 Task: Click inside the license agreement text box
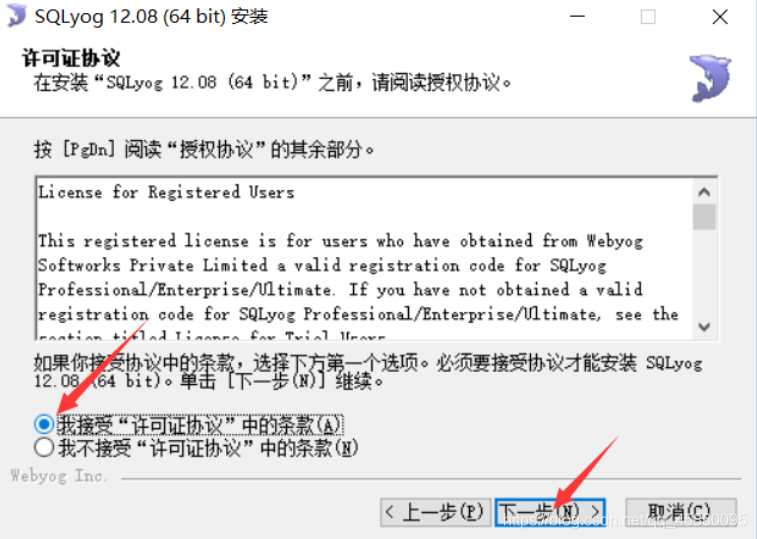(364, 259)
